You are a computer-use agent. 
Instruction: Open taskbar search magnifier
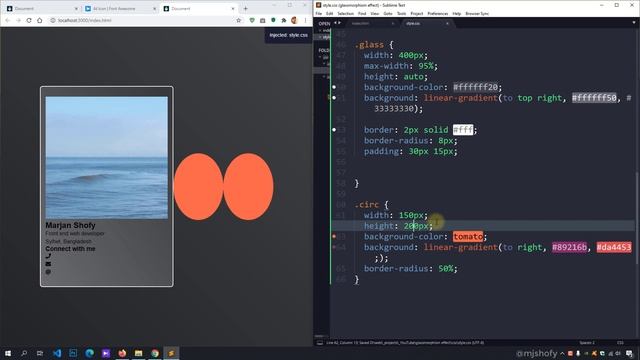[x=24, y=353]
